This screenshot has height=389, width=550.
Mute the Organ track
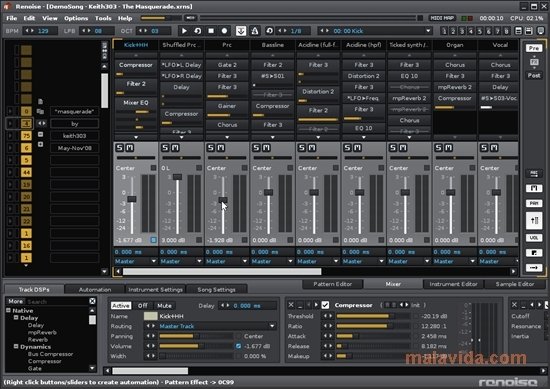click(x=449, y=148)
